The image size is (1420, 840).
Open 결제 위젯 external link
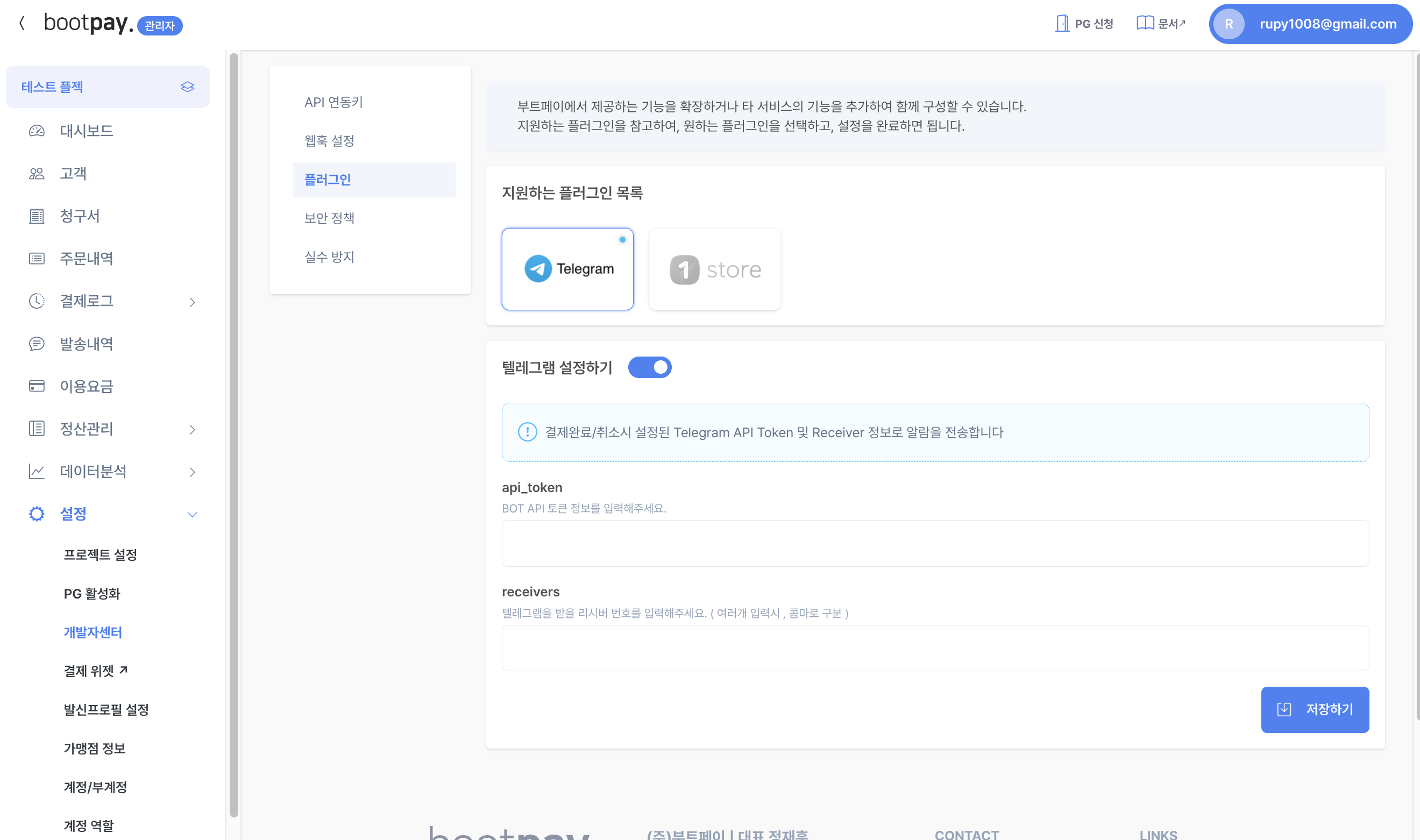[x=96, y=671]
